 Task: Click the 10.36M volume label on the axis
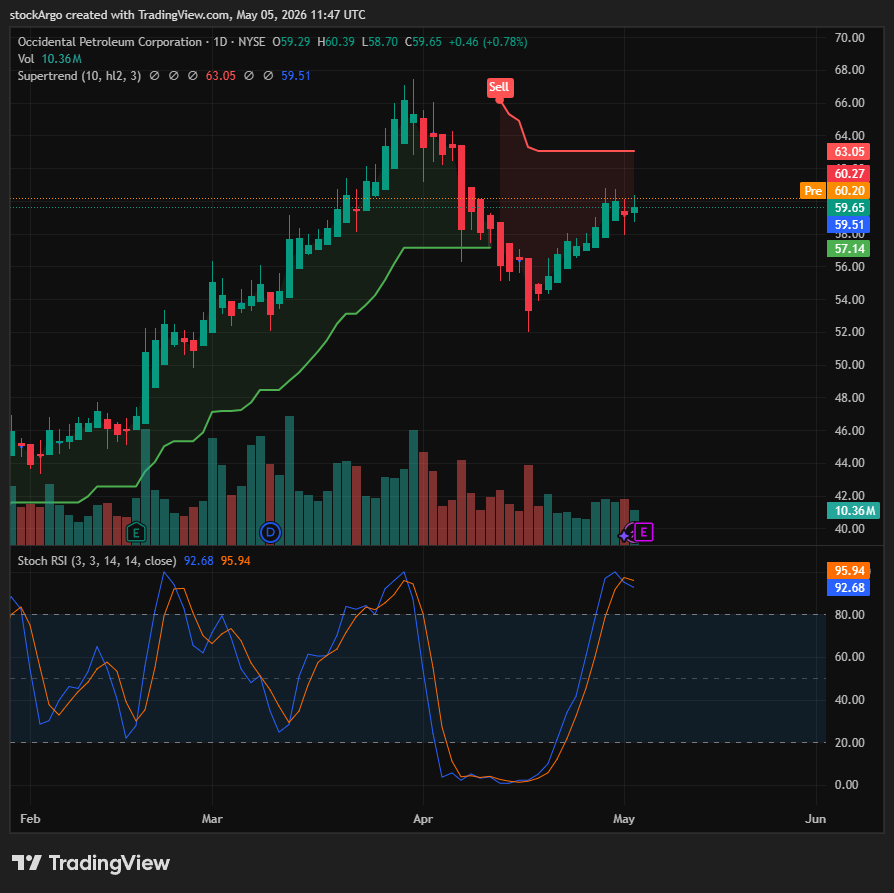click(x=854, y=511)
